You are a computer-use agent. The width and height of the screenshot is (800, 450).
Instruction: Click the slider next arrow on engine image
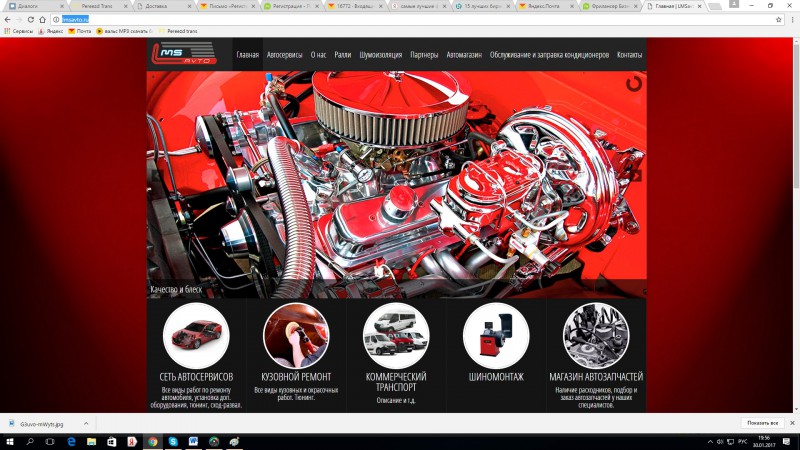(x=635, y=176)
